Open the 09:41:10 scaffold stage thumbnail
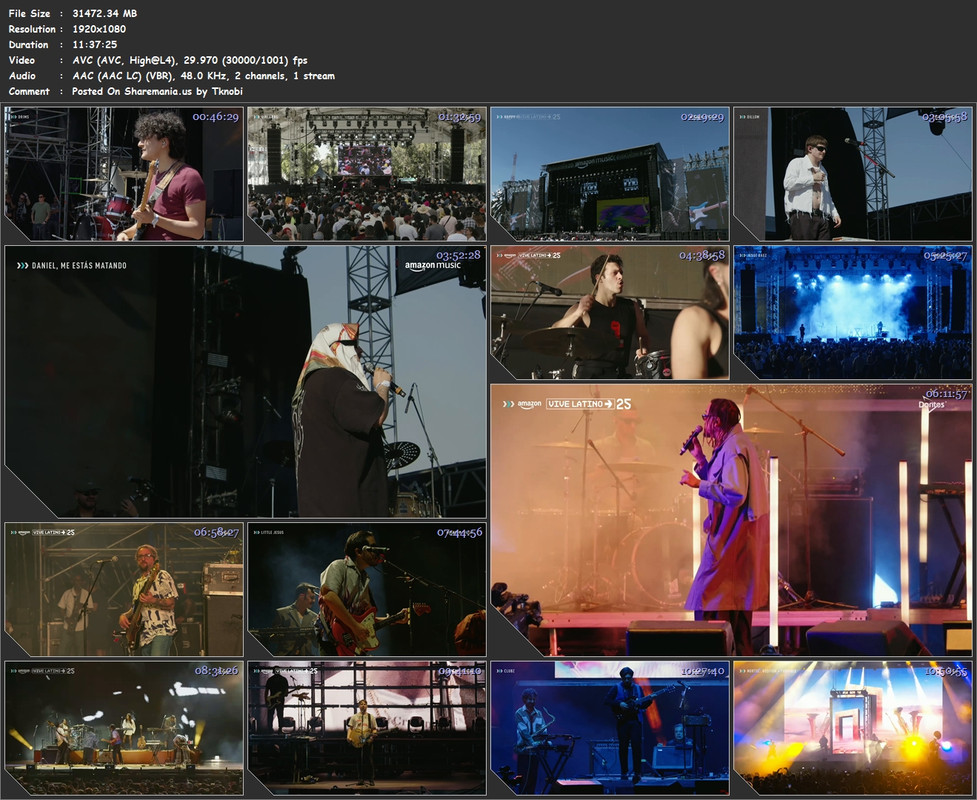 tap(366, 728)
